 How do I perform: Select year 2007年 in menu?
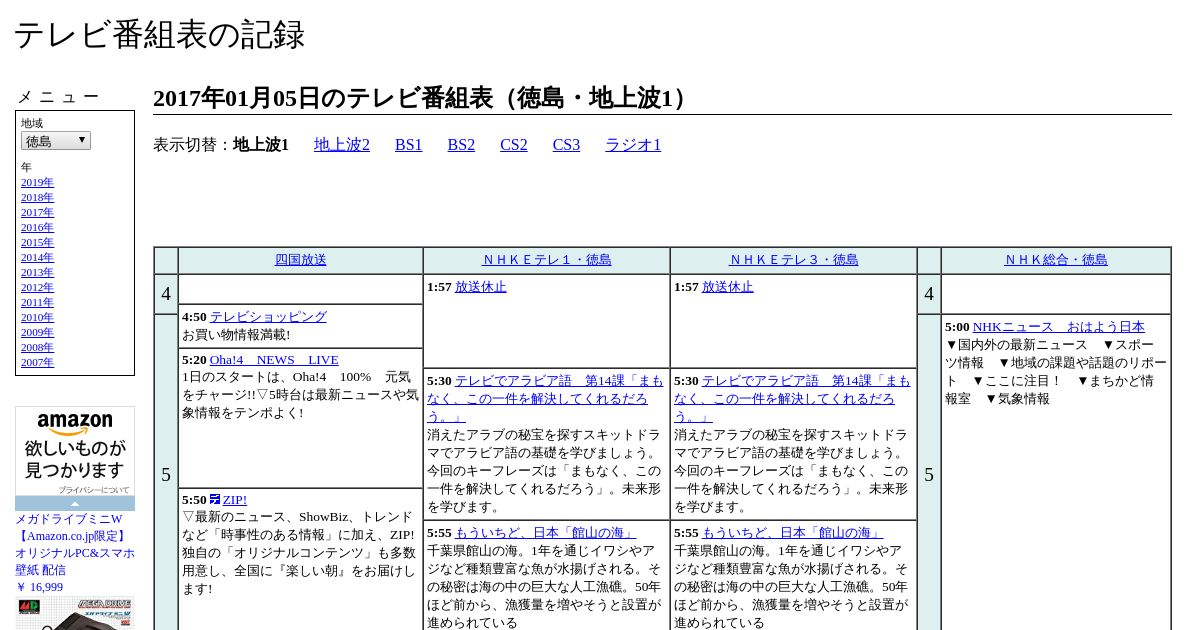click(x=37, y=362)
